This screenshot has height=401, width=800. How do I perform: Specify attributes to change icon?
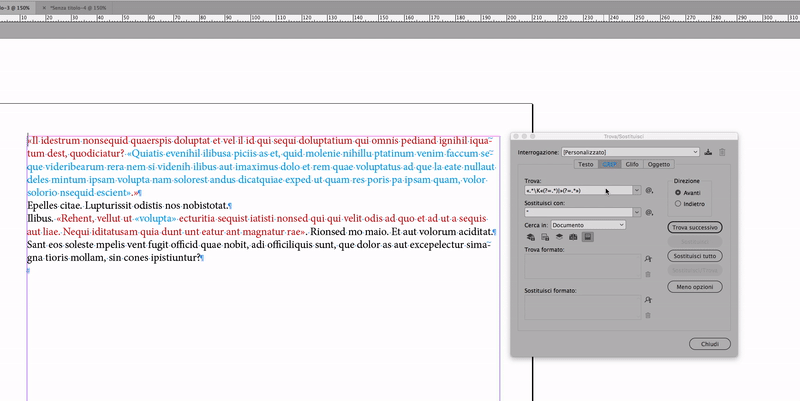pos(648,300)
